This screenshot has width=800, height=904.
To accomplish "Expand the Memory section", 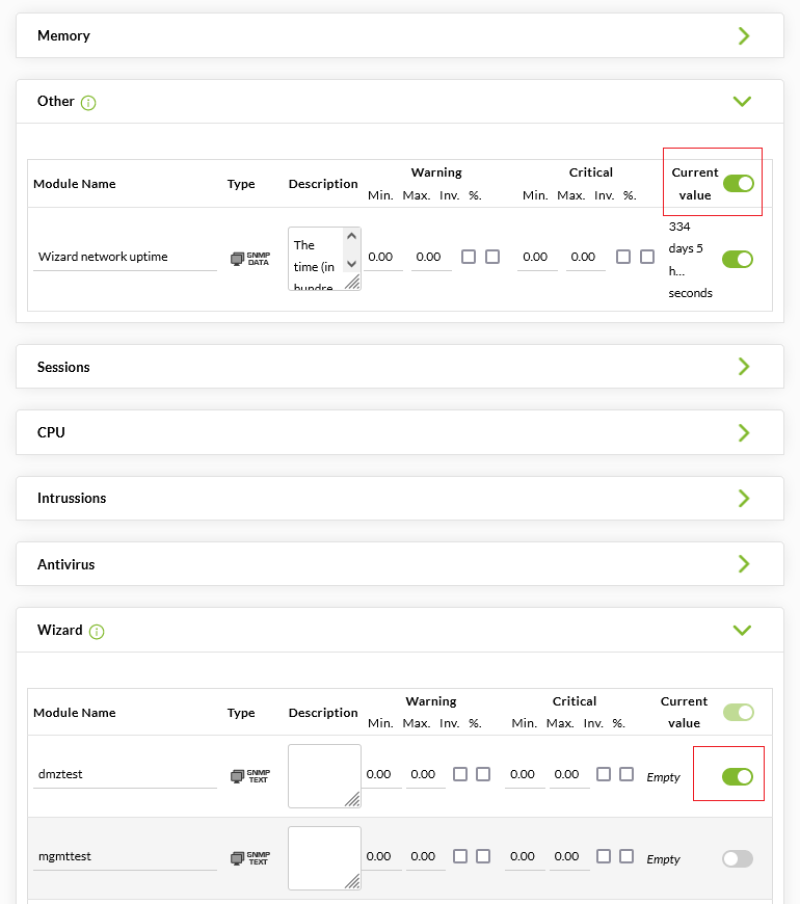I will point(743,36).
